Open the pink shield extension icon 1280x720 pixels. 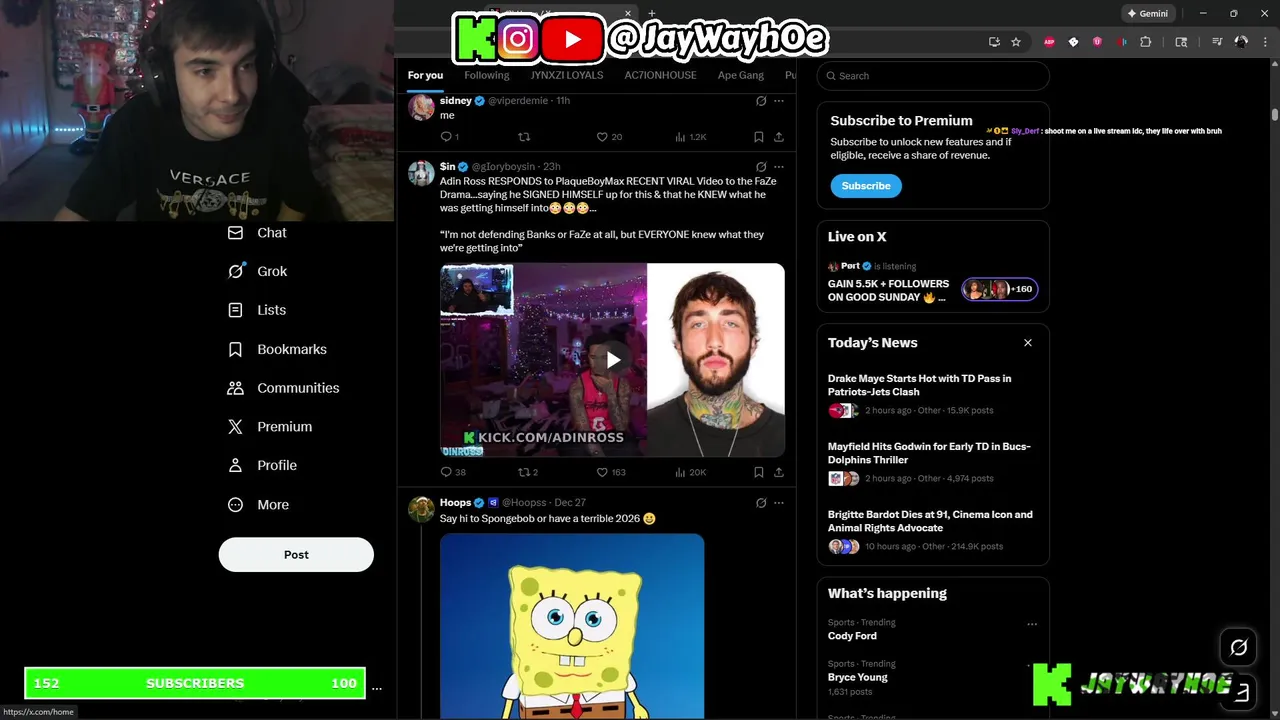point(1097,42)
